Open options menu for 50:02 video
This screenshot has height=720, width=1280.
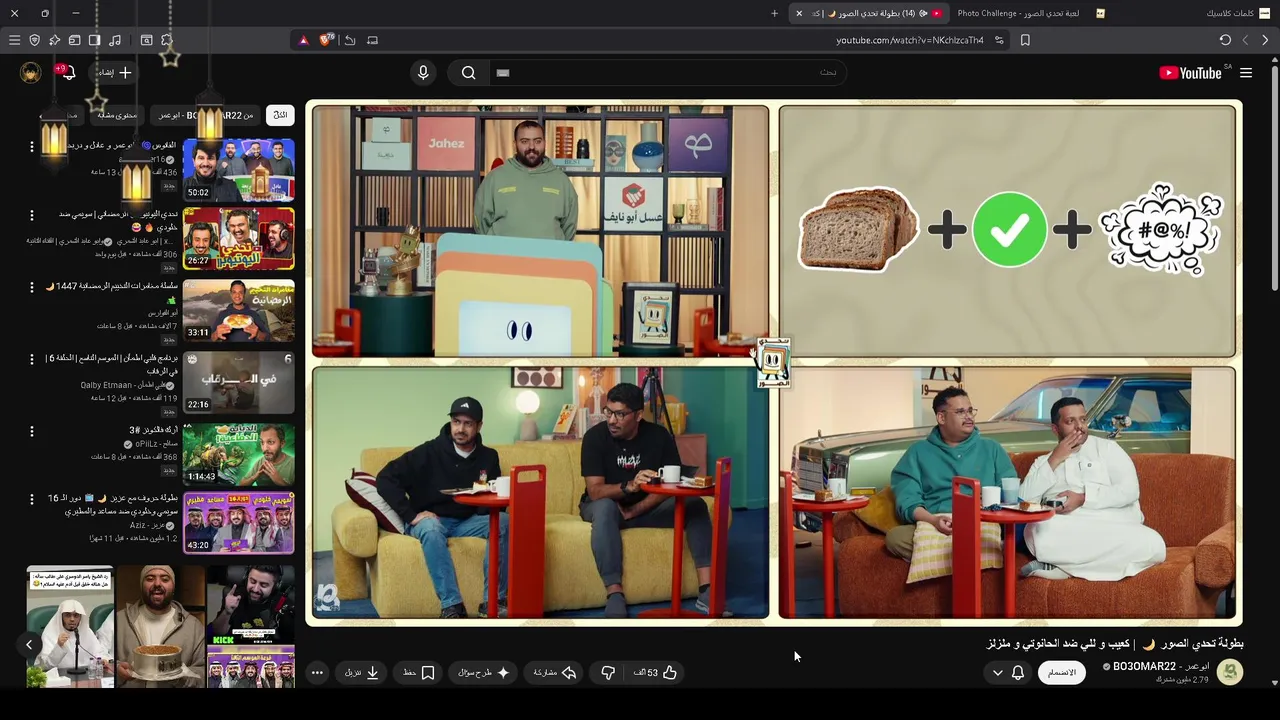pos(31,146)
